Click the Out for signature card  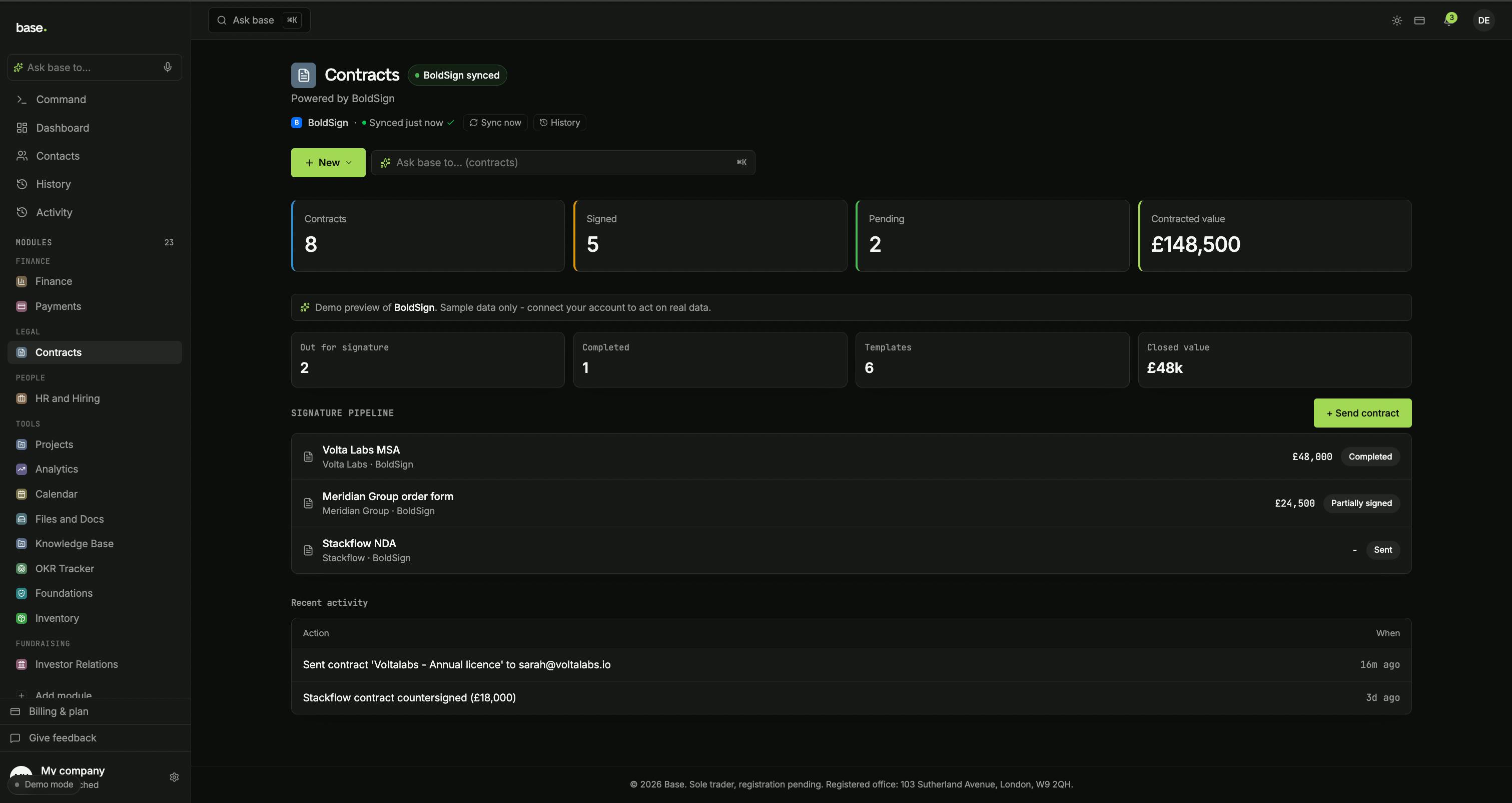click(x=428, y=359)
